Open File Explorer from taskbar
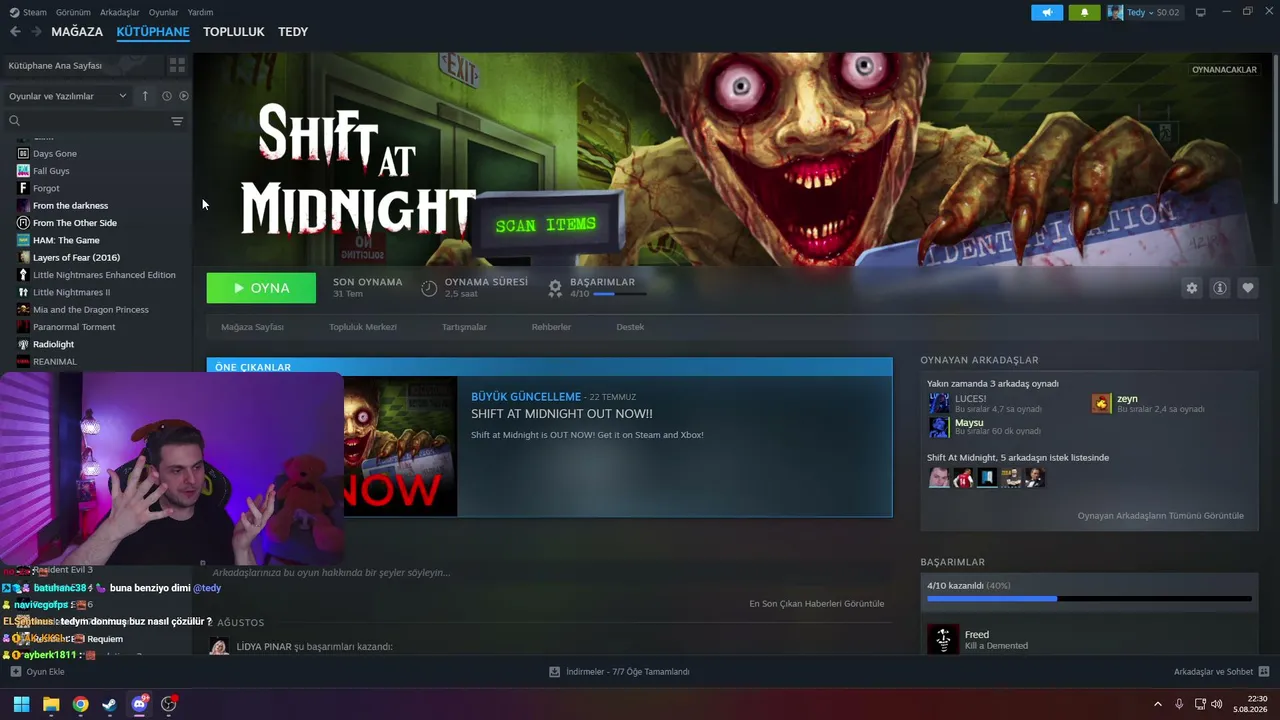 click(x=51, y=704)
